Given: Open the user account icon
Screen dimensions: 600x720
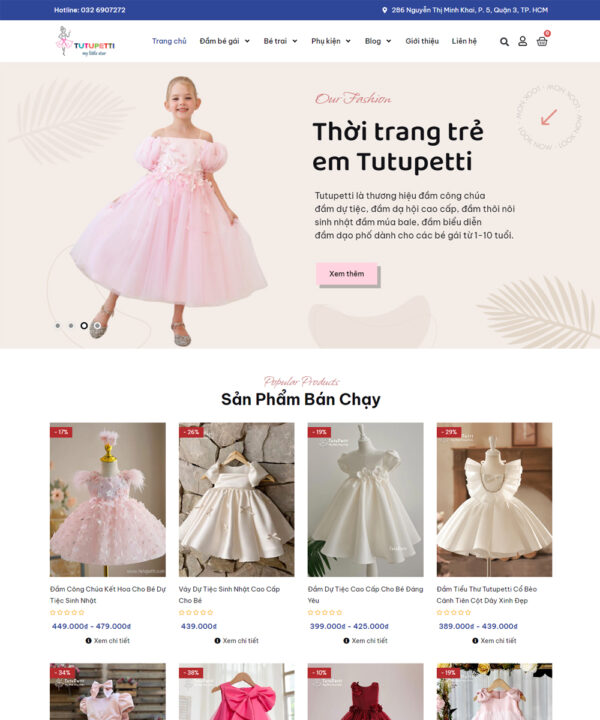Looking at the screenshot, I should tap(522, 41).
